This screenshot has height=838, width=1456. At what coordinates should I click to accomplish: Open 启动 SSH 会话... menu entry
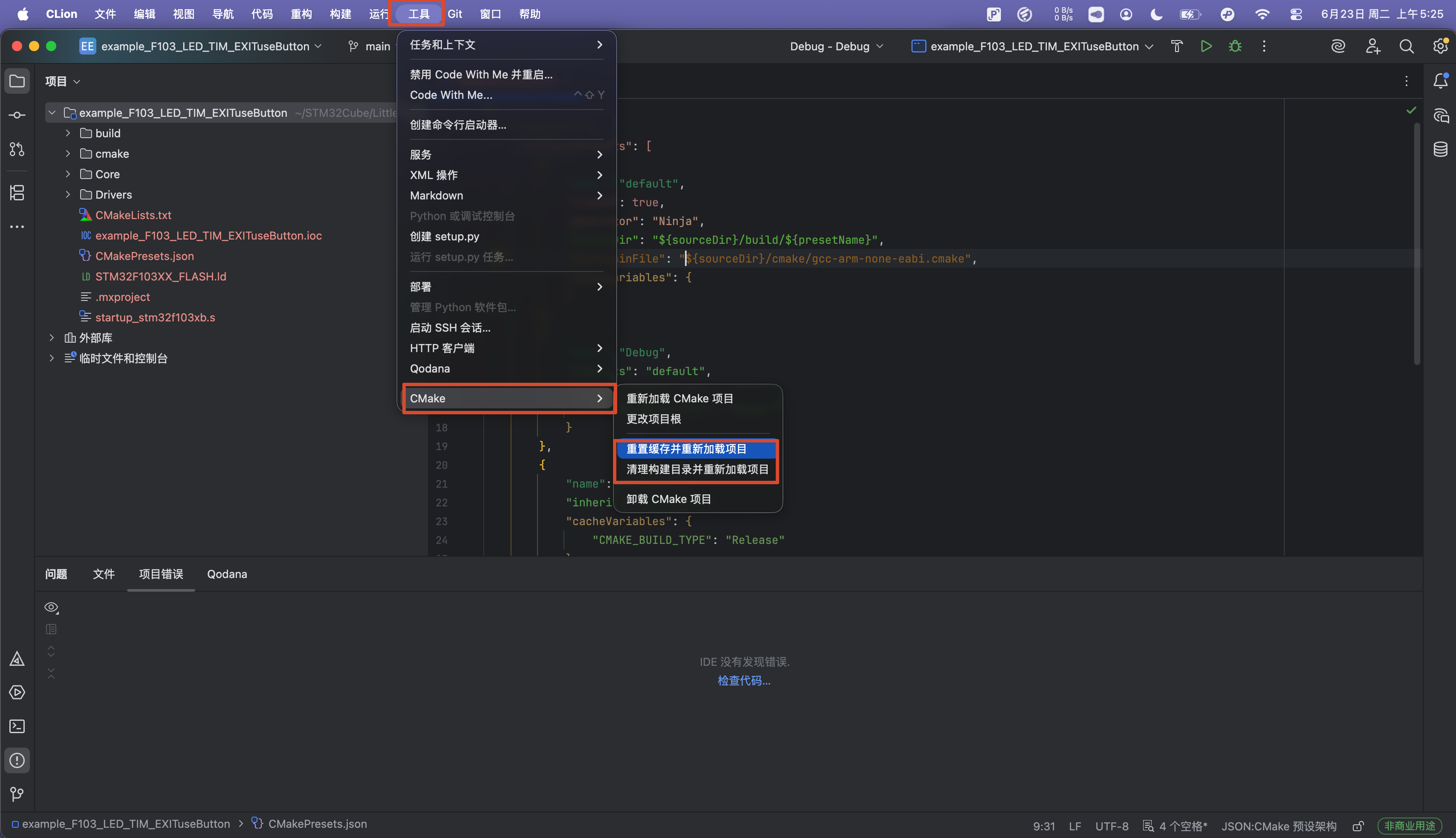506,327
